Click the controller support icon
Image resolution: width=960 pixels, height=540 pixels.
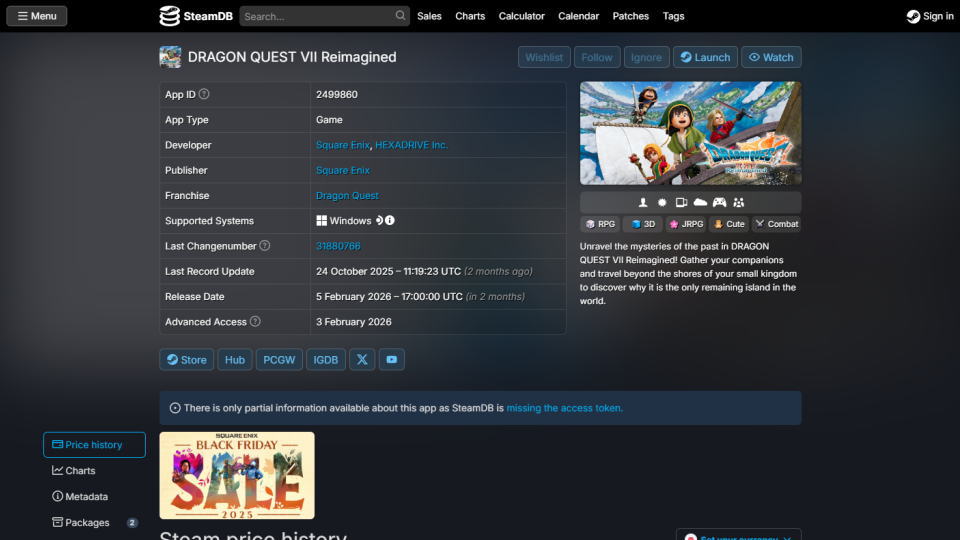(719, 203)
